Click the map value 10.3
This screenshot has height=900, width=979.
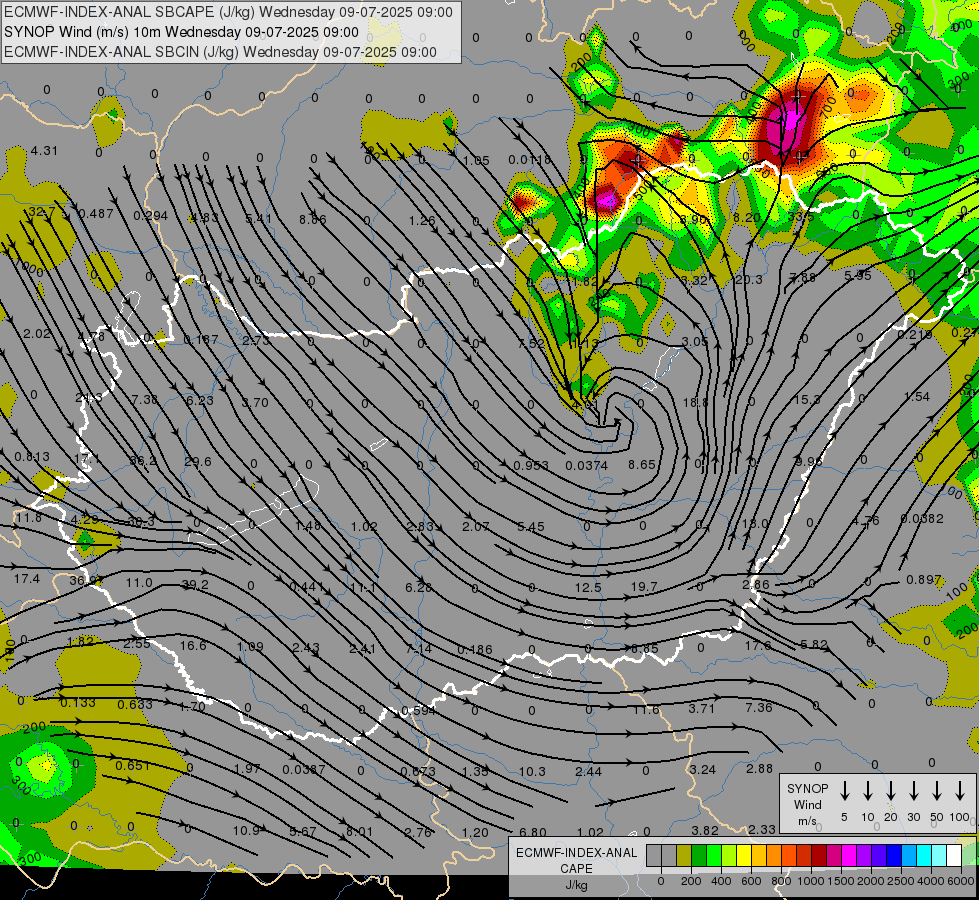pyautogui.click(x=532, y=772)
